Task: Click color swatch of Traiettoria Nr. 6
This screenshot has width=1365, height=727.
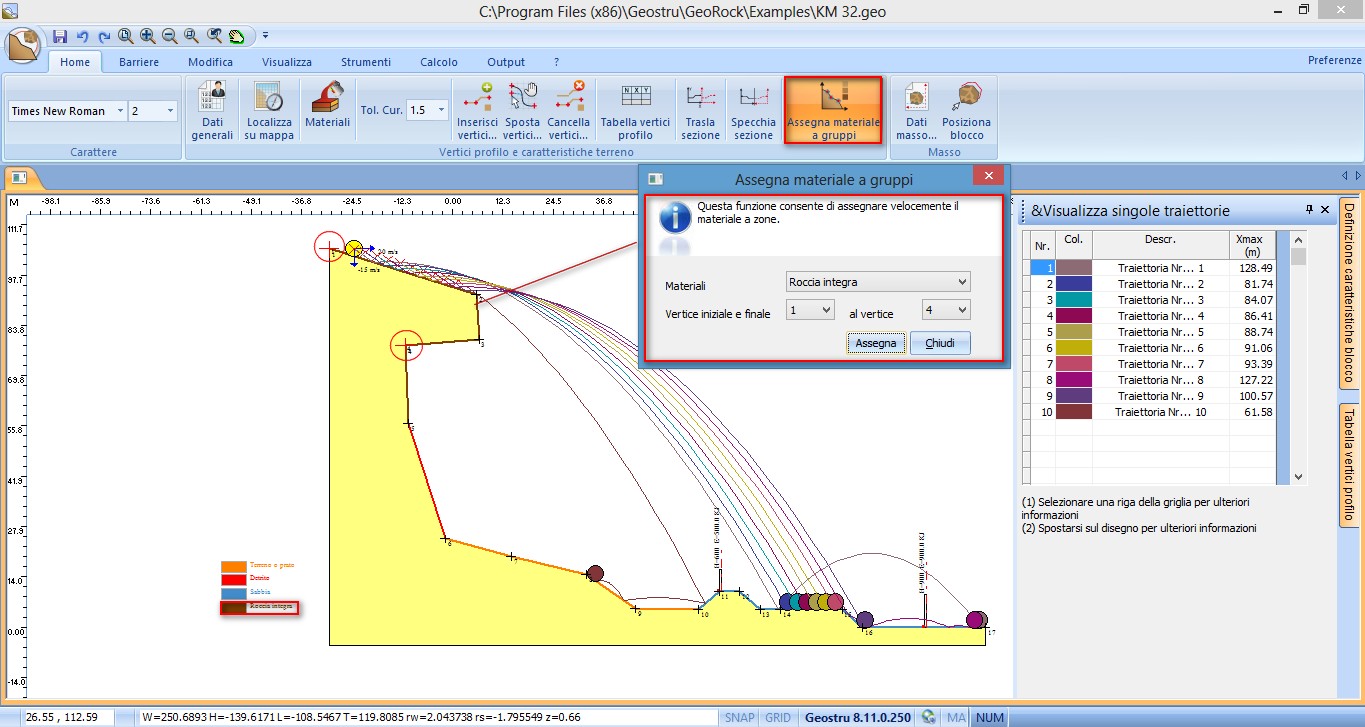Action: coord(1074,348)
